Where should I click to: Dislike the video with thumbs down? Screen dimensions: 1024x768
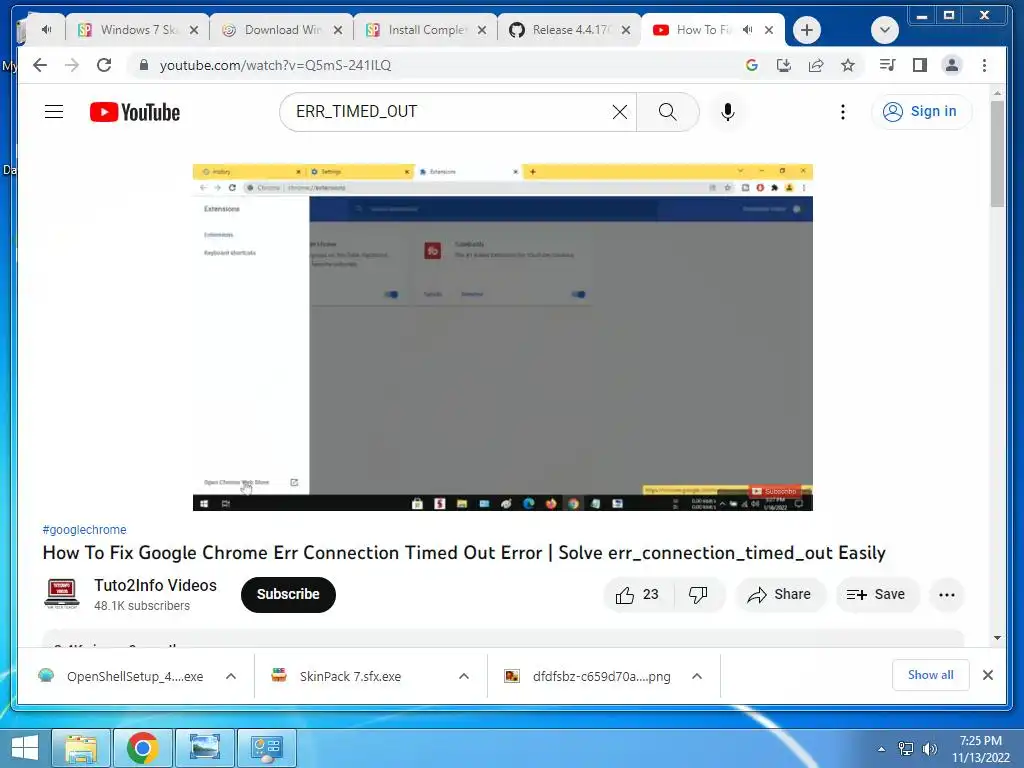click(698, 595)
